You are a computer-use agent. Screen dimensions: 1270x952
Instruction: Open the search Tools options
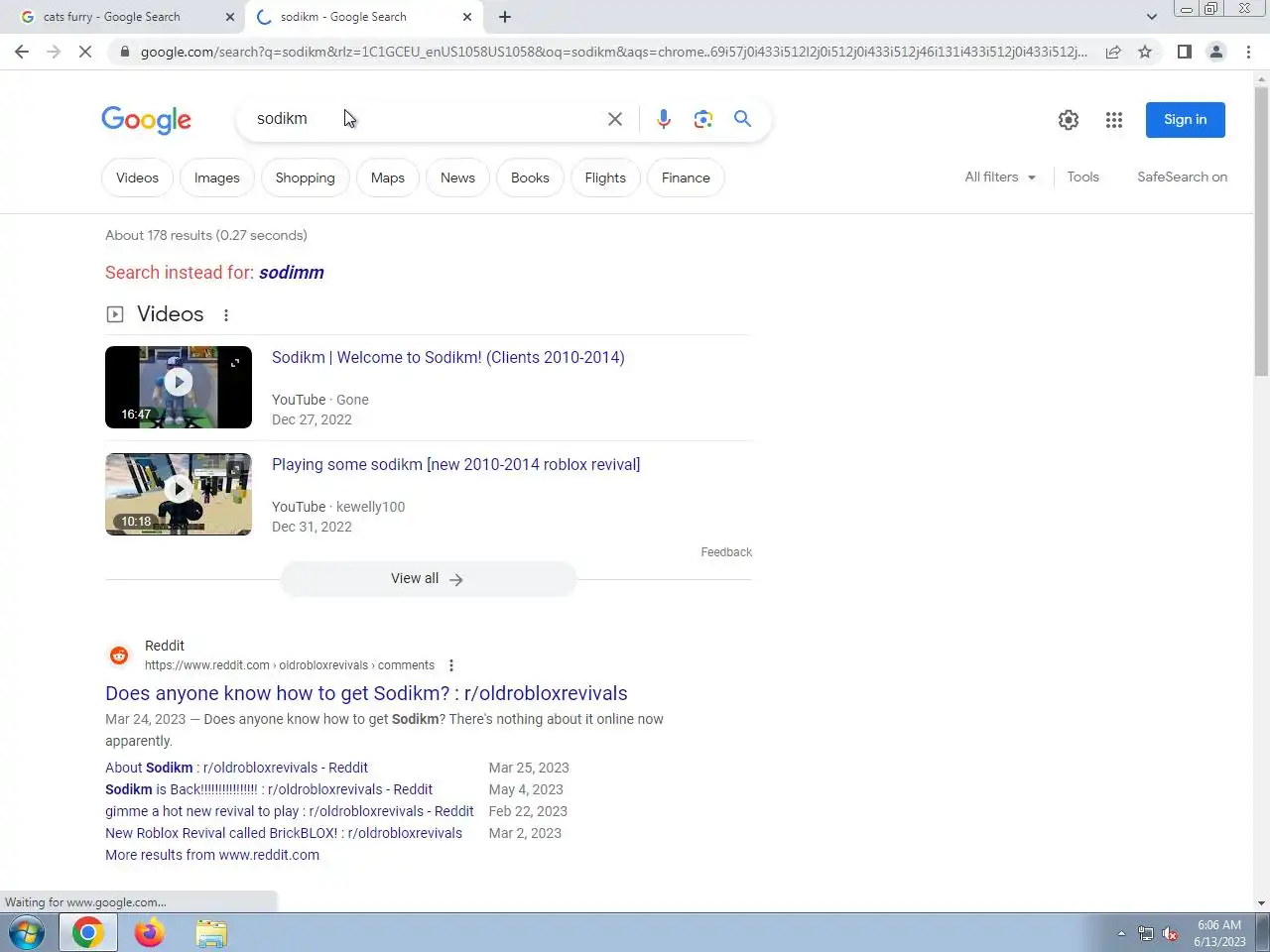click(x=1082, y=178)
